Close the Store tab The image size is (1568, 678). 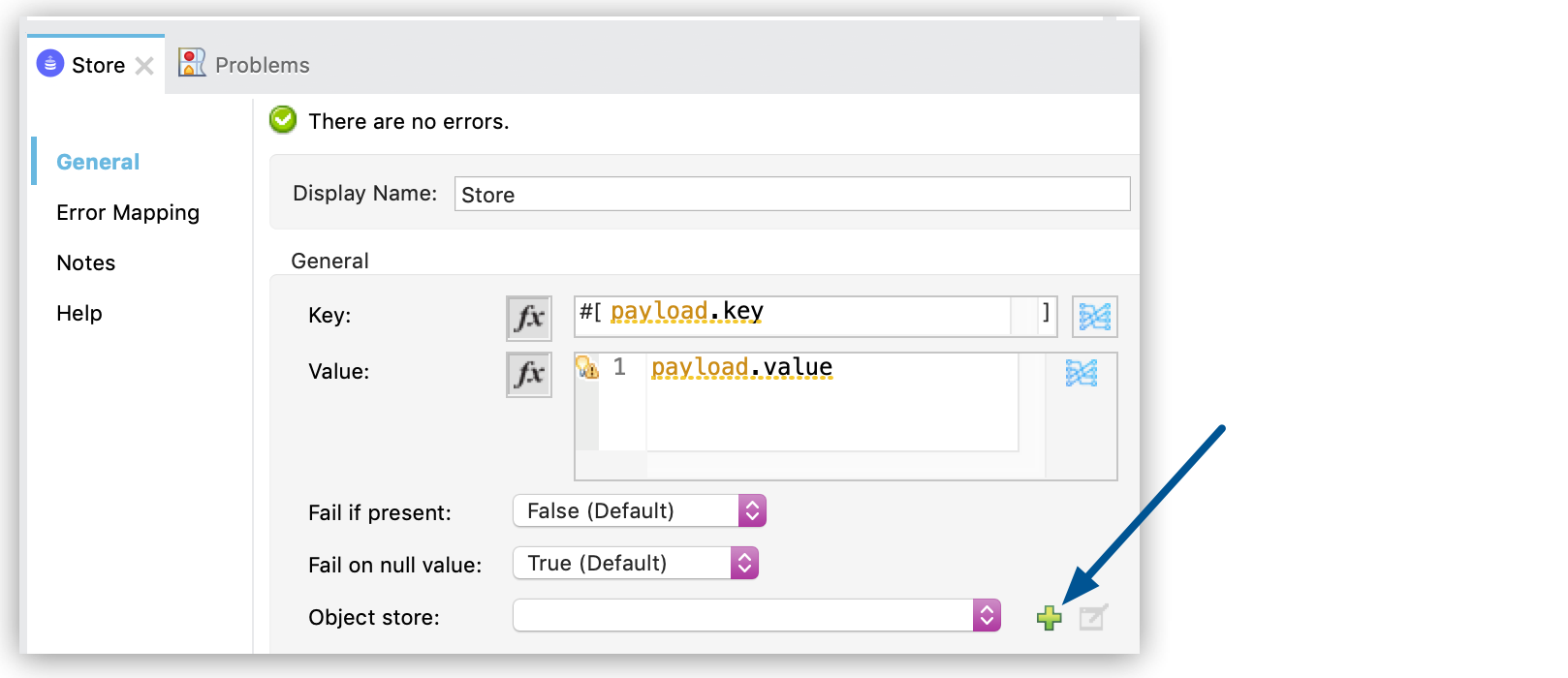(144, 66)
